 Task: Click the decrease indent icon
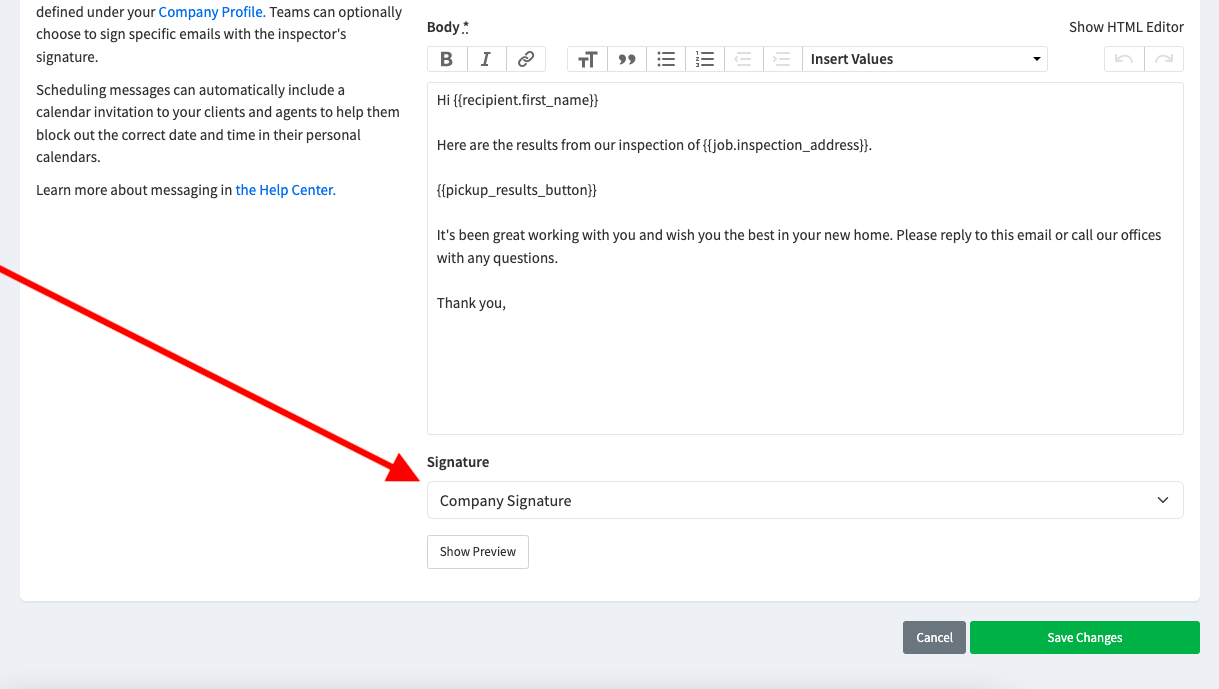(x=742, y=59)
